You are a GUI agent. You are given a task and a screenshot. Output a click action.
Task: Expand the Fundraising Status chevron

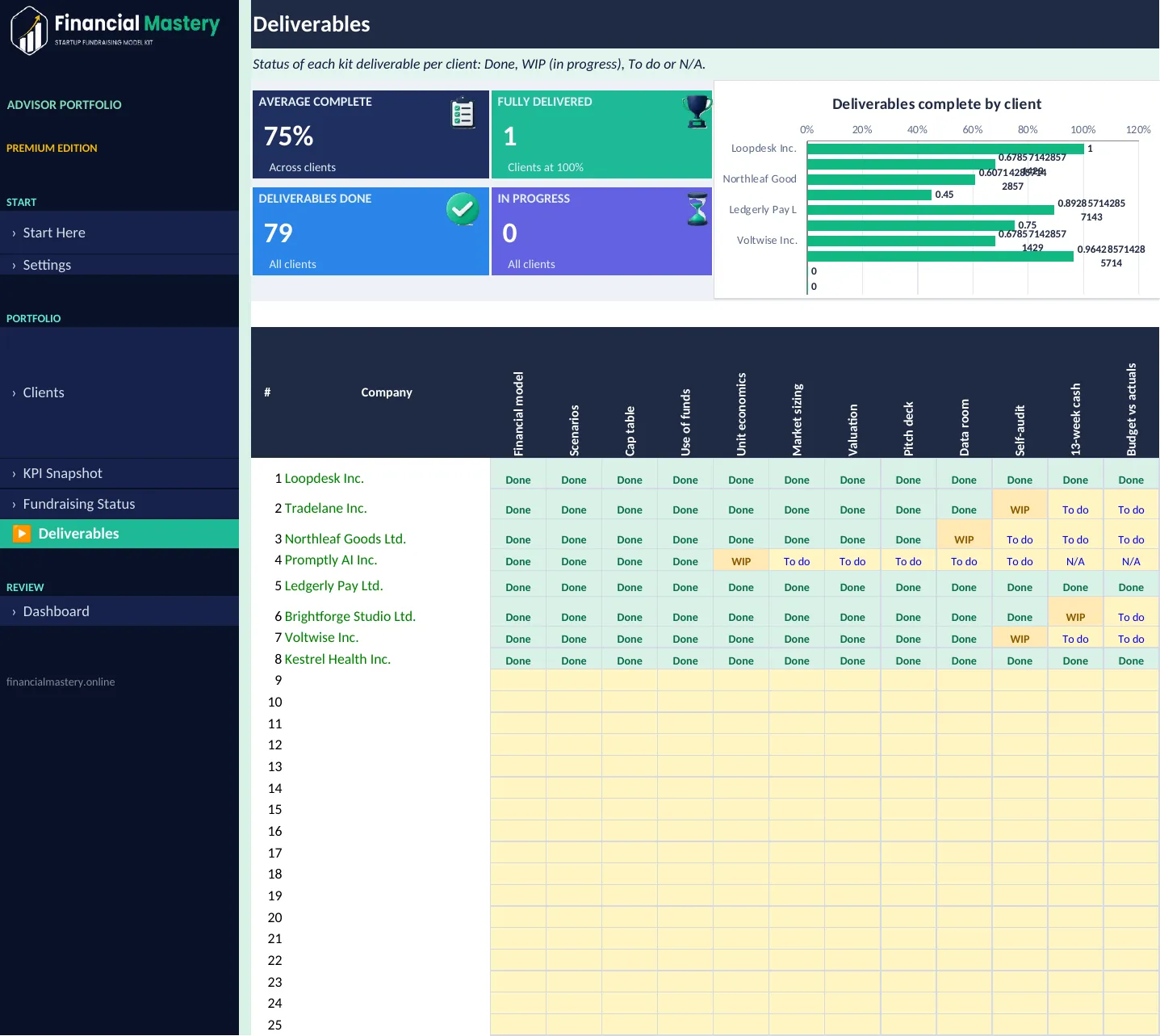[14, 505]
